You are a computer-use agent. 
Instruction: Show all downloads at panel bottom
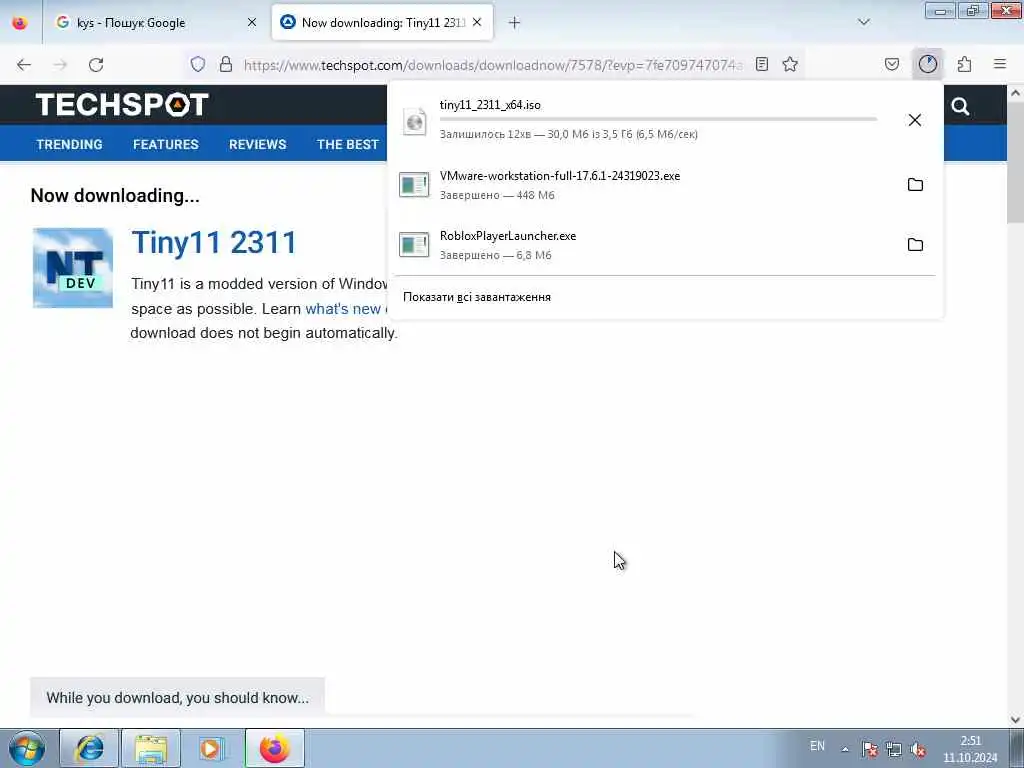[x=477, y=297]
